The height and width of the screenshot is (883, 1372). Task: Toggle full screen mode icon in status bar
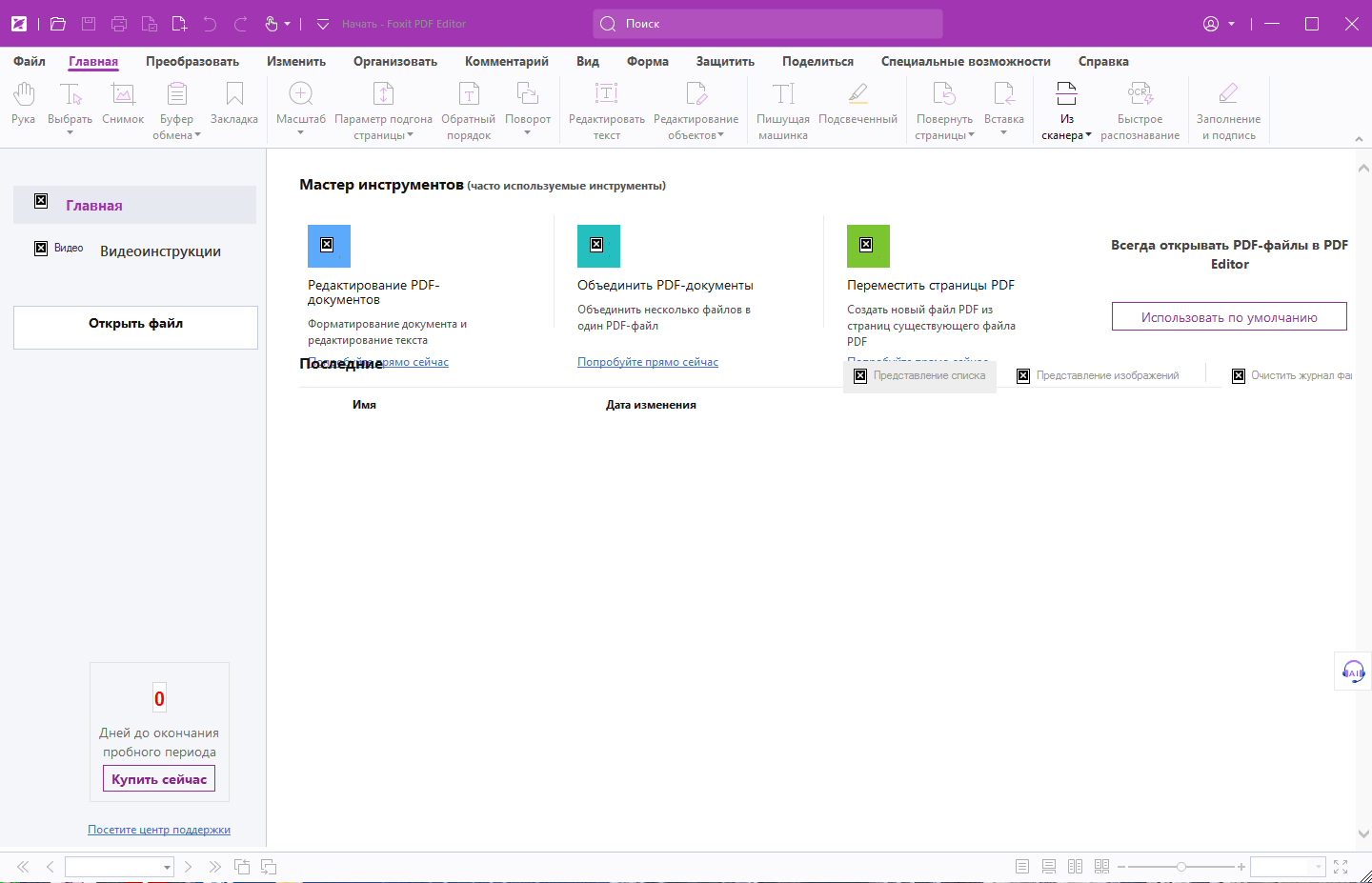1341,867
